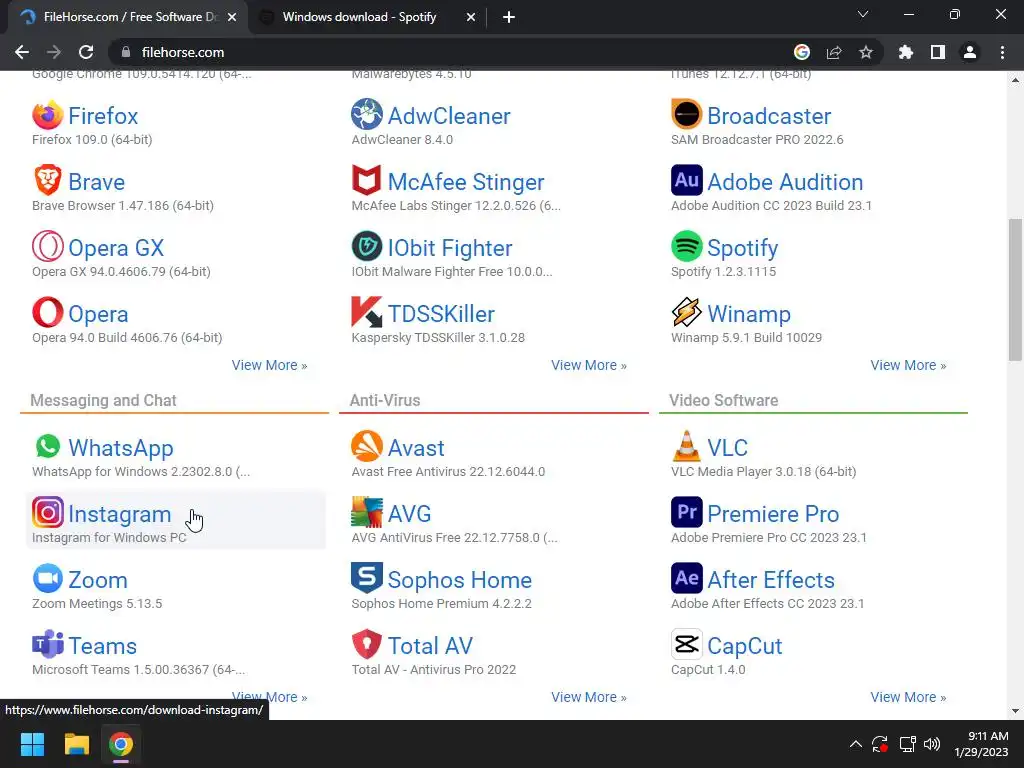The width and height of the screenshot is (1024, 768).
Task: Click the page vertical scrollbar thumb
Action: coord(1015,289)
